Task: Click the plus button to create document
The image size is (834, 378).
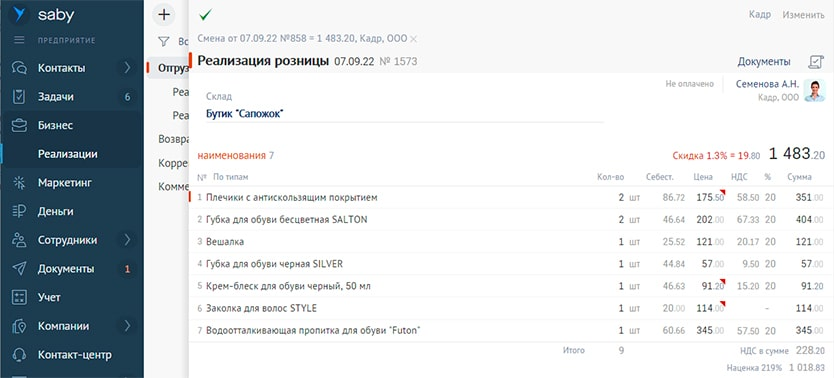Action: pos(164,14)
